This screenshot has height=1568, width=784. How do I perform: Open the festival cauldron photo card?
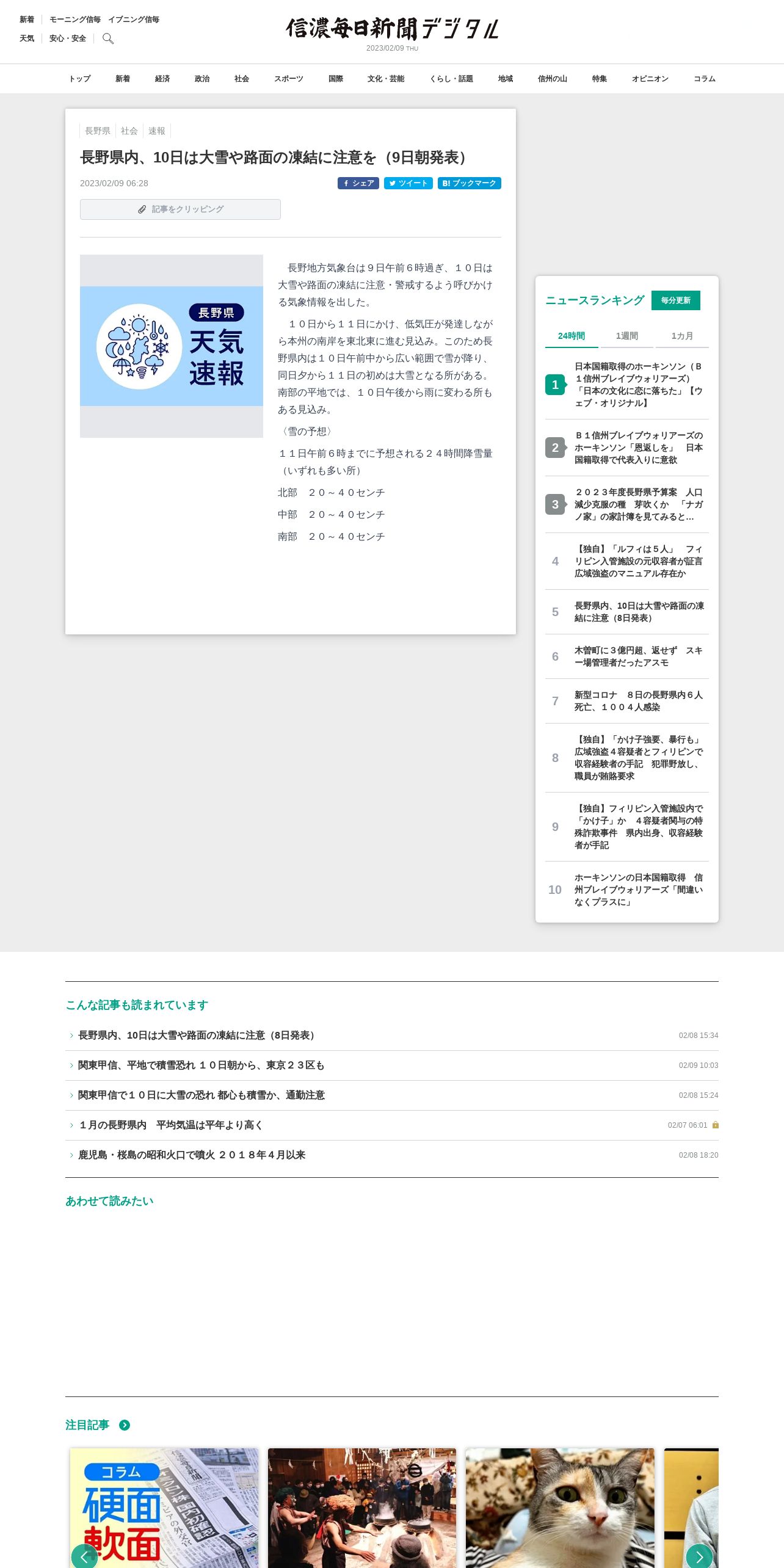point(362,1508)
